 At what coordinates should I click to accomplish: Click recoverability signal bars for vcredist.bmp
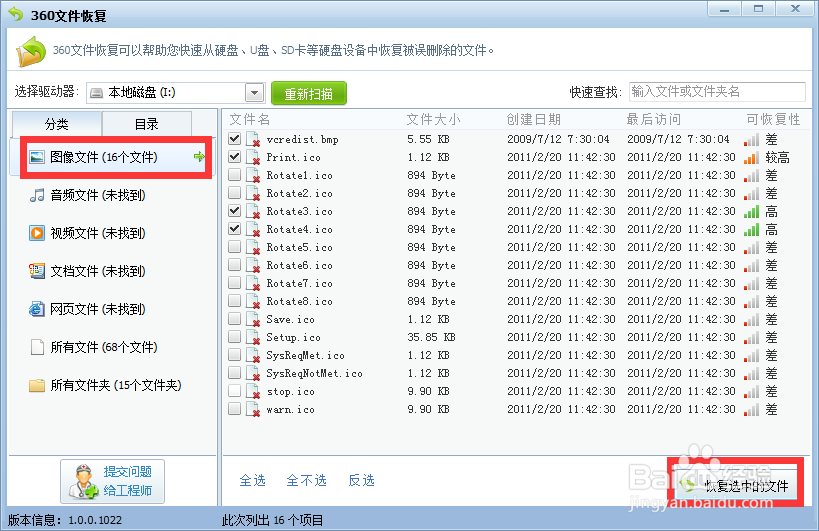(752, 139)
